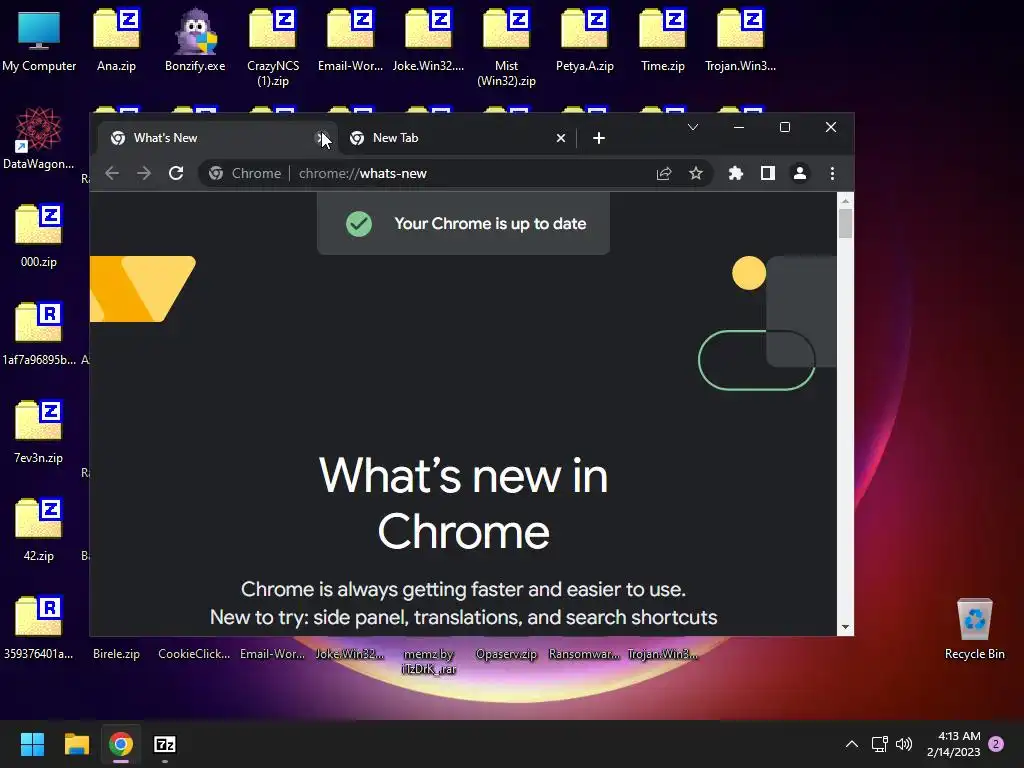The width and height of the screenshot is (1024, 768).
Task: Select the top-row Joke.Win32 zip file
Action: (x=428, y=39)
